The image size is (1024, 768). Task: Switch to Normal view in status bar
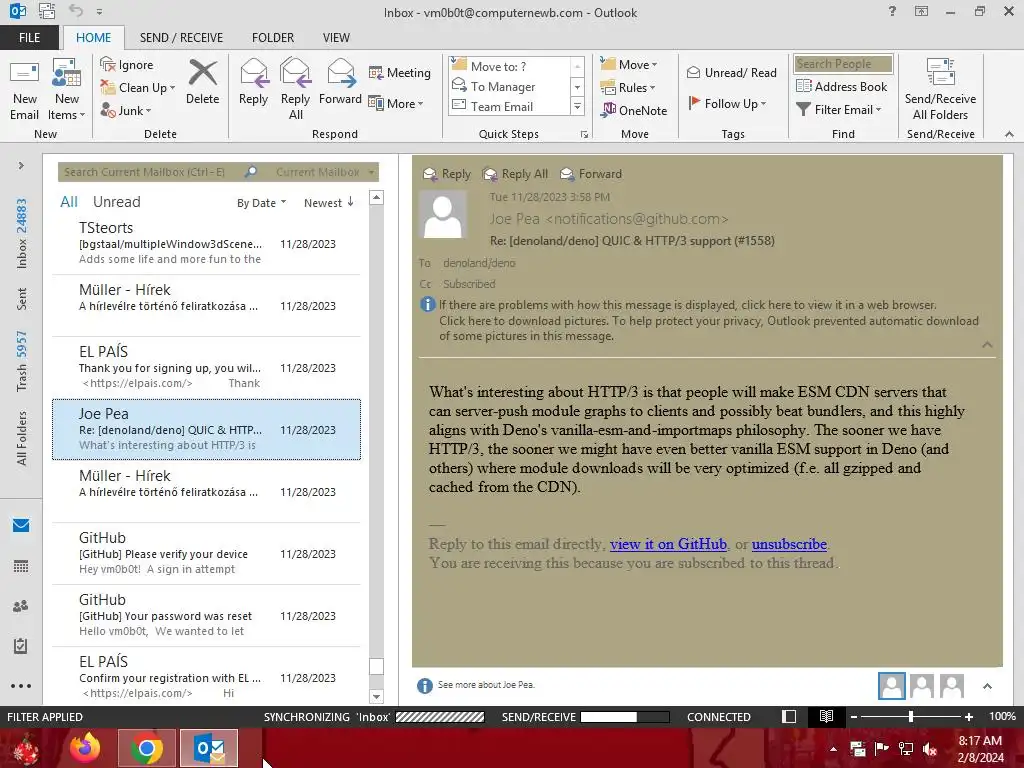click(x=789, y=716)
